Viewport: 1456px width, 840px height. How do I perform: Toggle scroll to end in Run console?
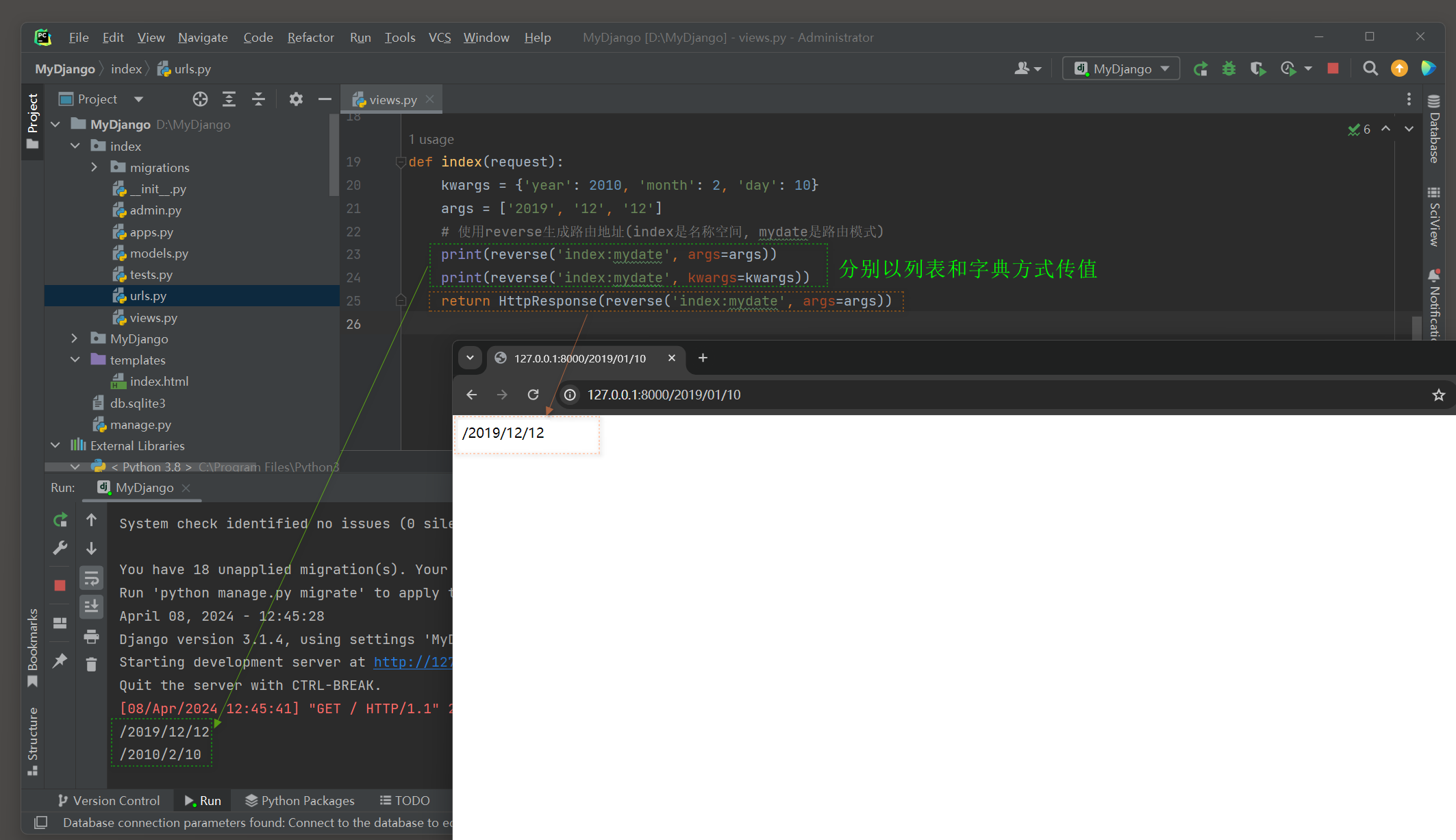point(91,606)
